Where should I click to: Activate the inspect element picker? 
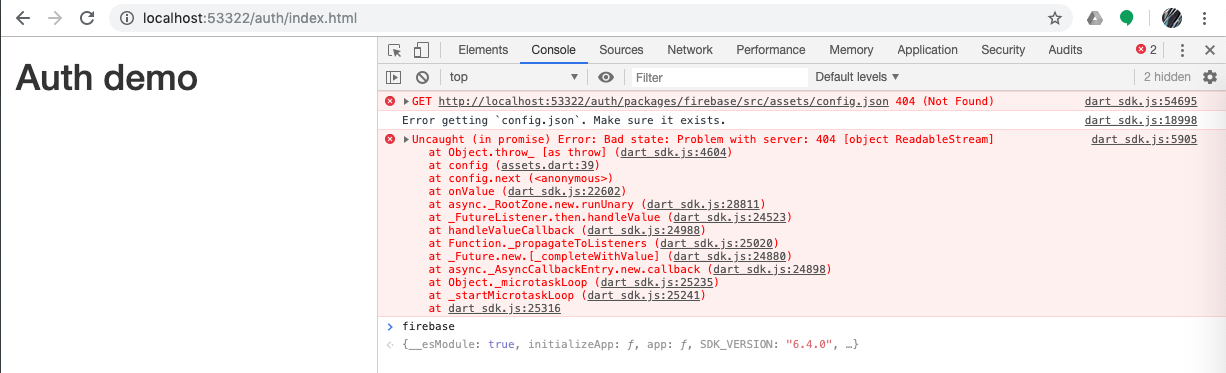tap(395, 50)
